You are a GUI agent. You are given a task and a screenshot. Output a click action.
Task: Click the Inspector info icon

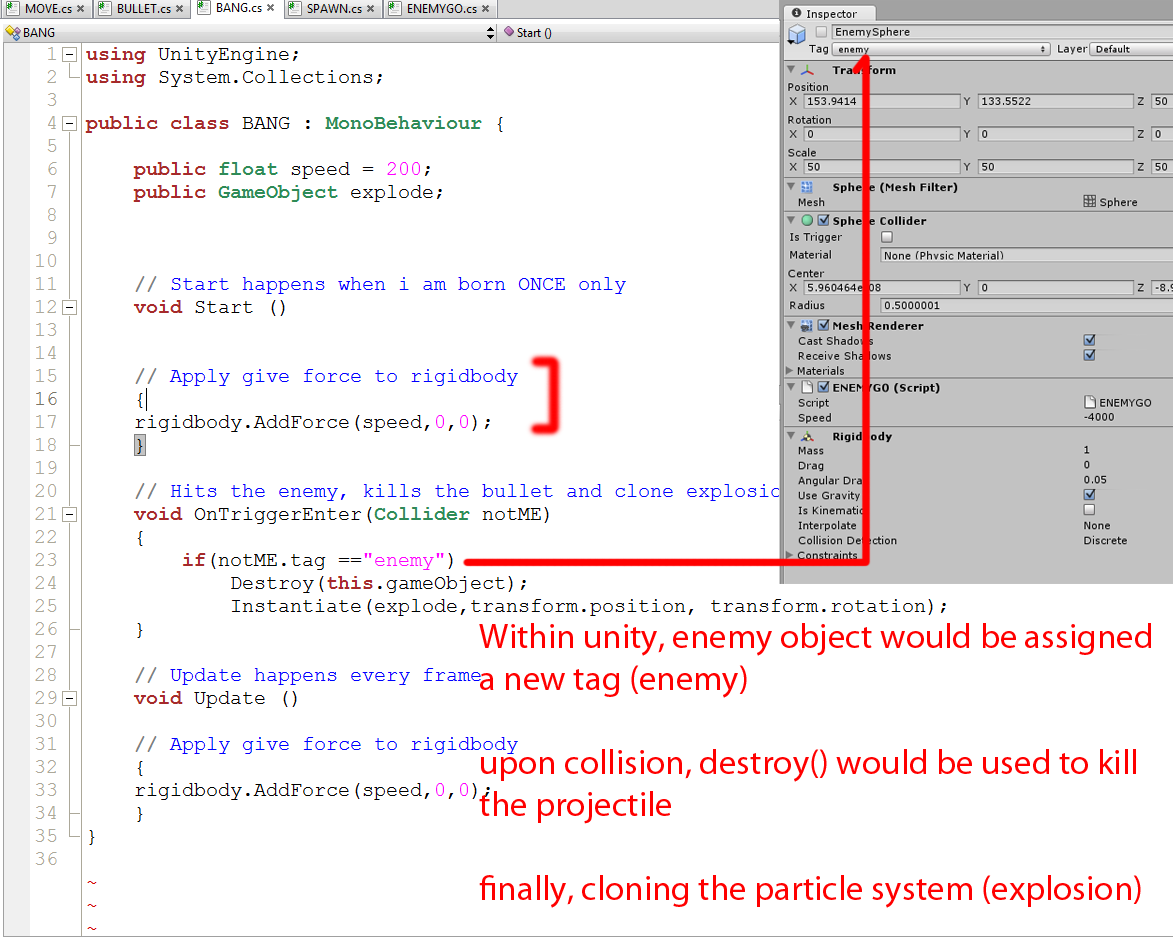click(797, 13)
